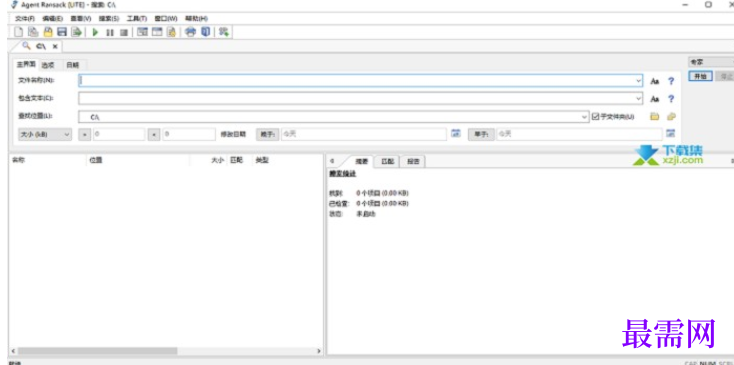Click the 晚于 date condition button
Viewport: 734px width, 365px height.
click(267, 134)
